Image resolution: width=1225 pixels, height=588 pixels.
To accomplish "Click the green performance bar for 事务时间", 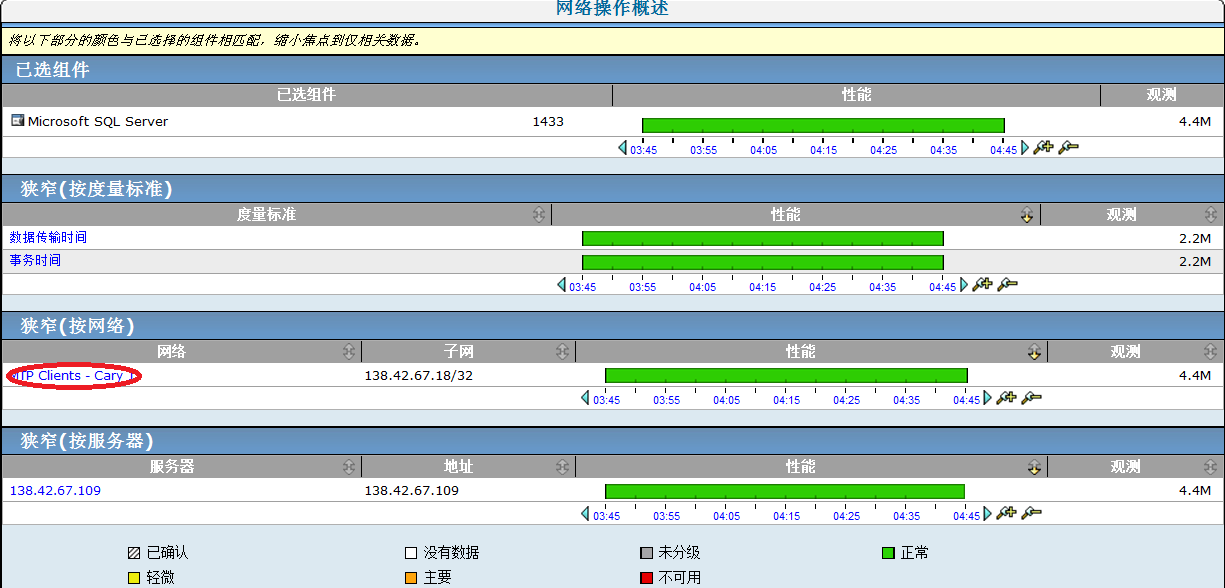I will [762, 261].
